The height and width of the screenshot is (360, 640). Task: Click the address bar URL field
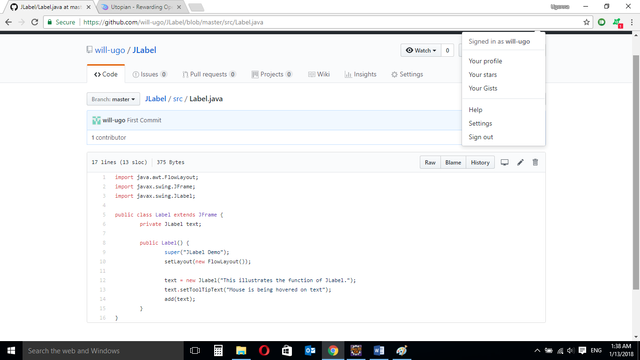318,22
